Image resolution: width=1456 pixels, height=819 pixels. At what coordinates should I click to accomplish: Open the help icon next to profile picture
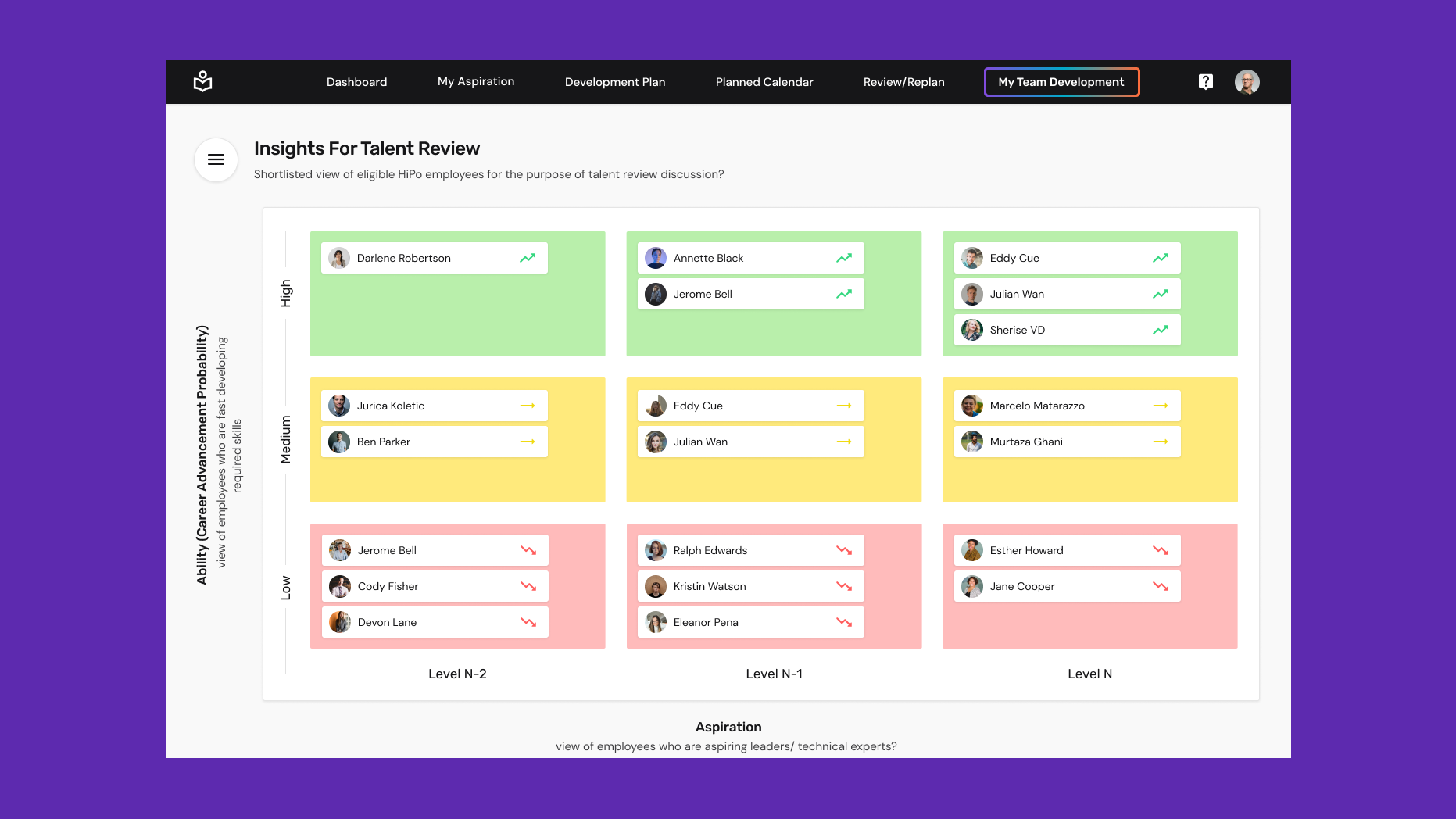[1205, 81]
